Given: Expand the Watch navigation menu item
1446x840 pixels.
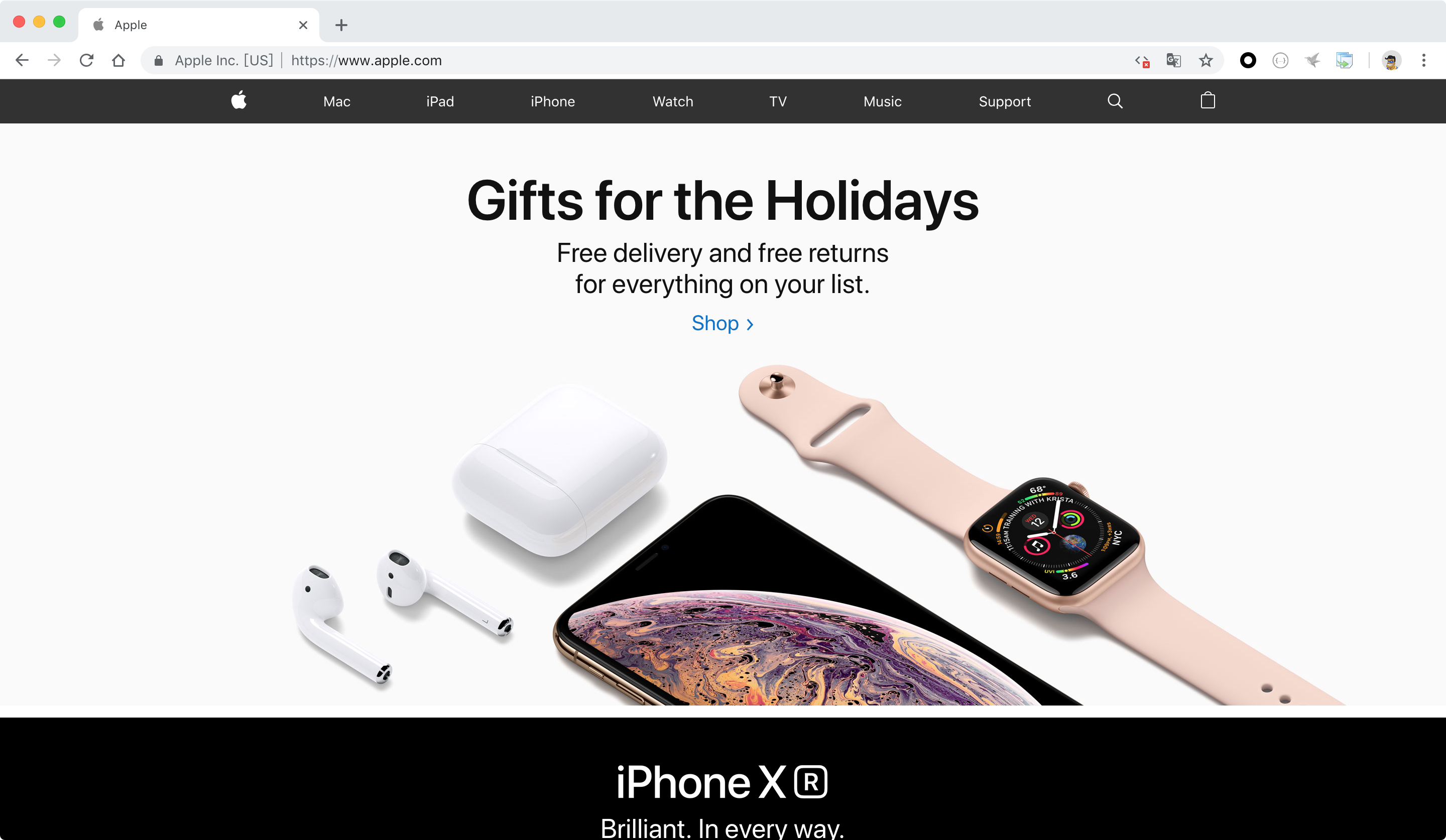Looking at the screenshot, I should (672, 101).
